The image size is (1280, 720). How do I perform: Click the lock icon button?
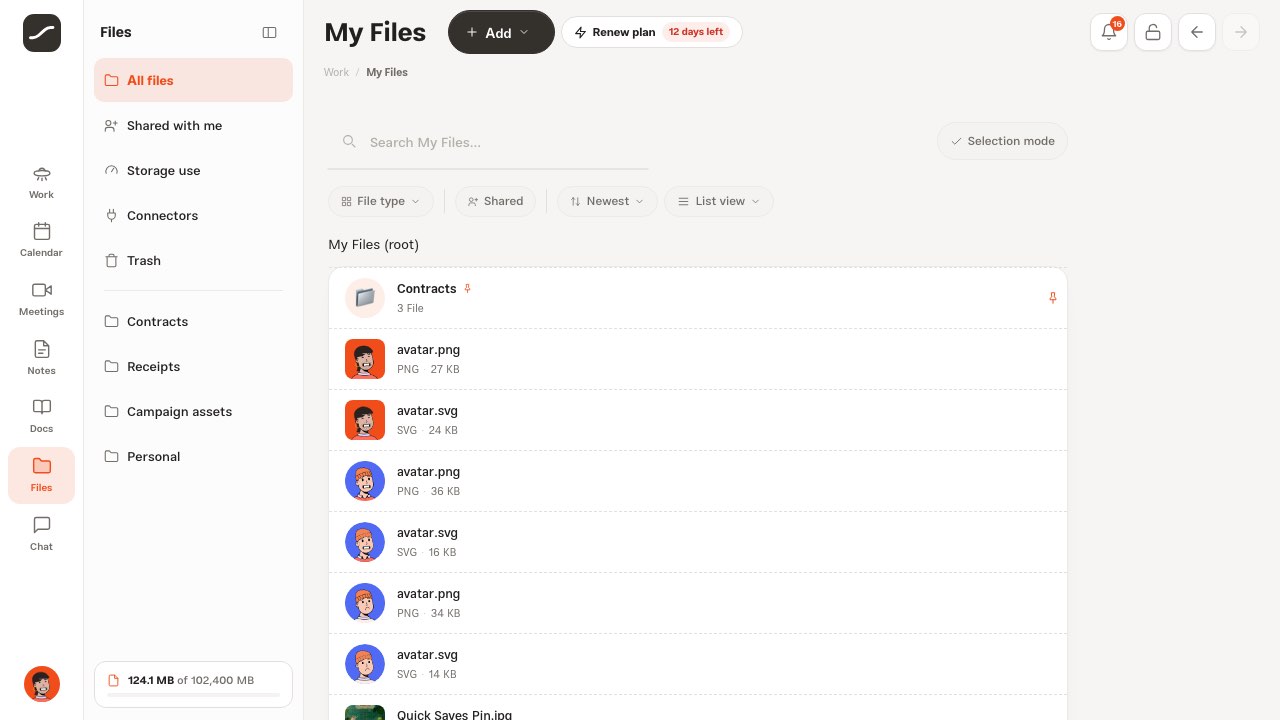[1153, 32]
